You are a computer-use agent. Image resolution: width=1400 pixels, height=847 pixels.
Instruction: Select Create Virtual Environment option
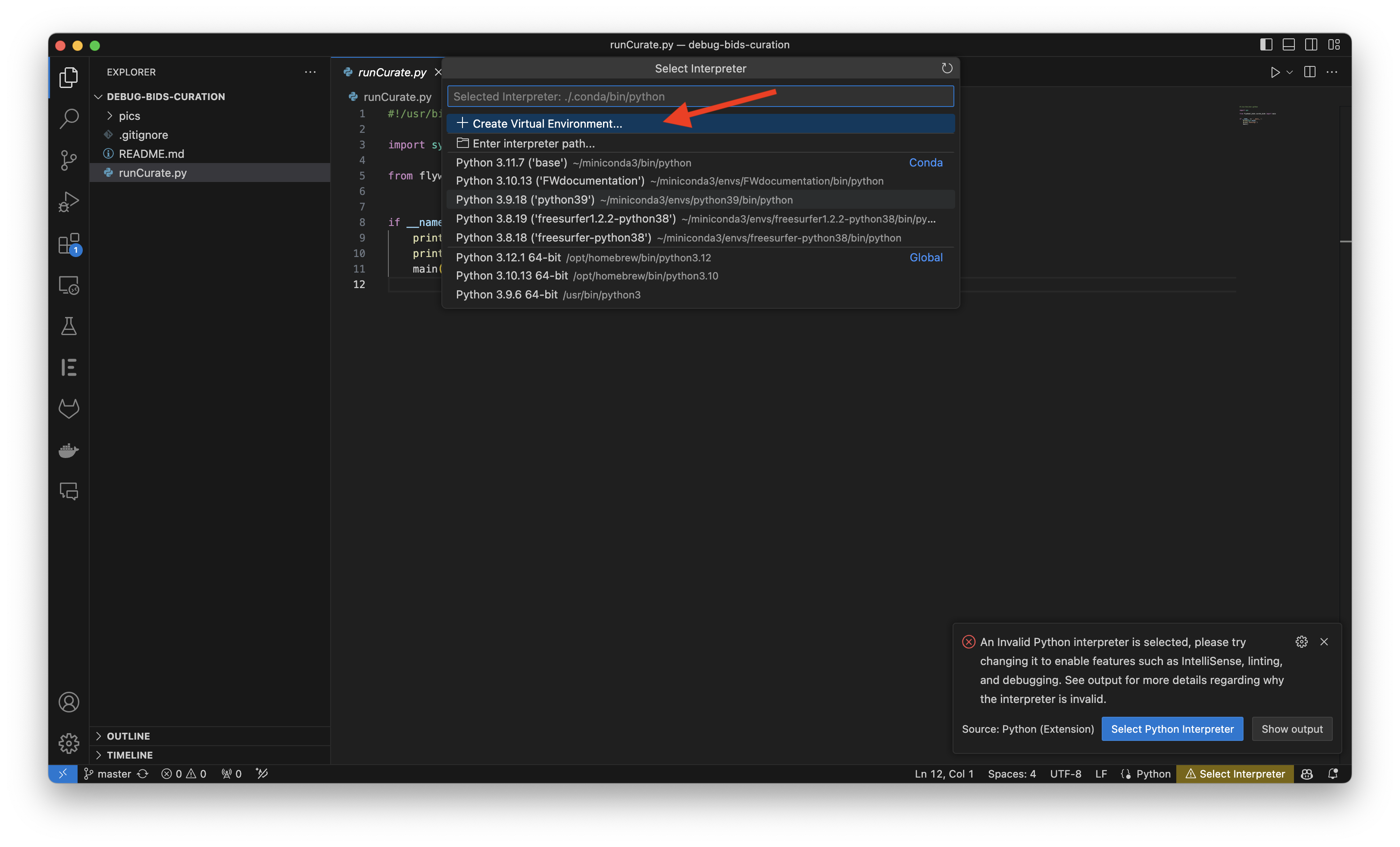700,123
